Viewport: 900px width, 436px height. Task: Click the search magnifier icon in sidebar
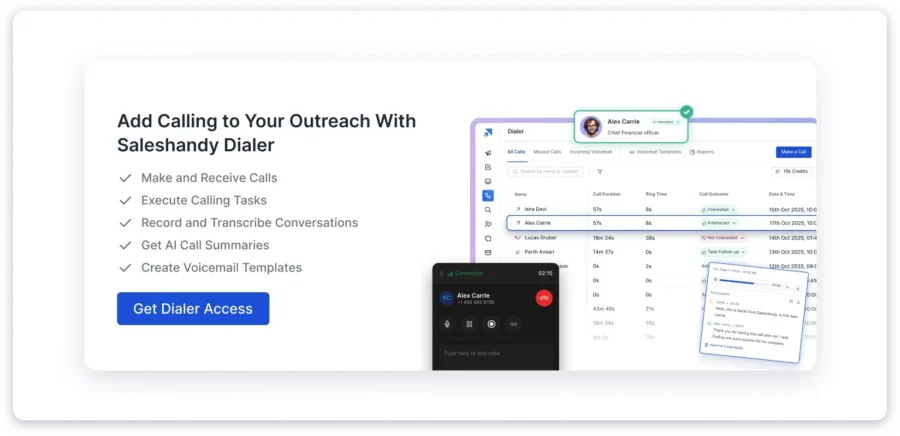[488, 210]
